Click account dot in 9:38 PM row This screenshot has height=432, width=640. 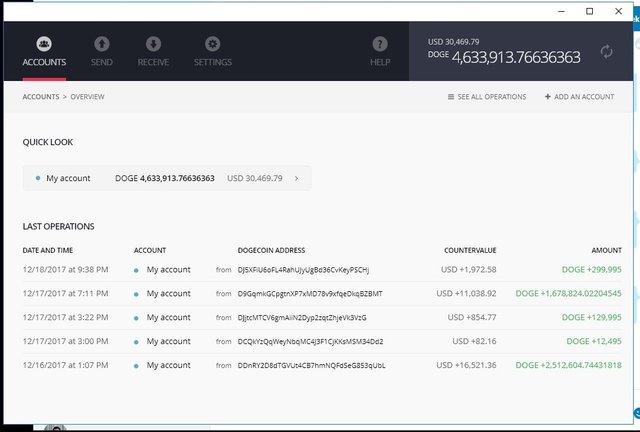[136, 270]
